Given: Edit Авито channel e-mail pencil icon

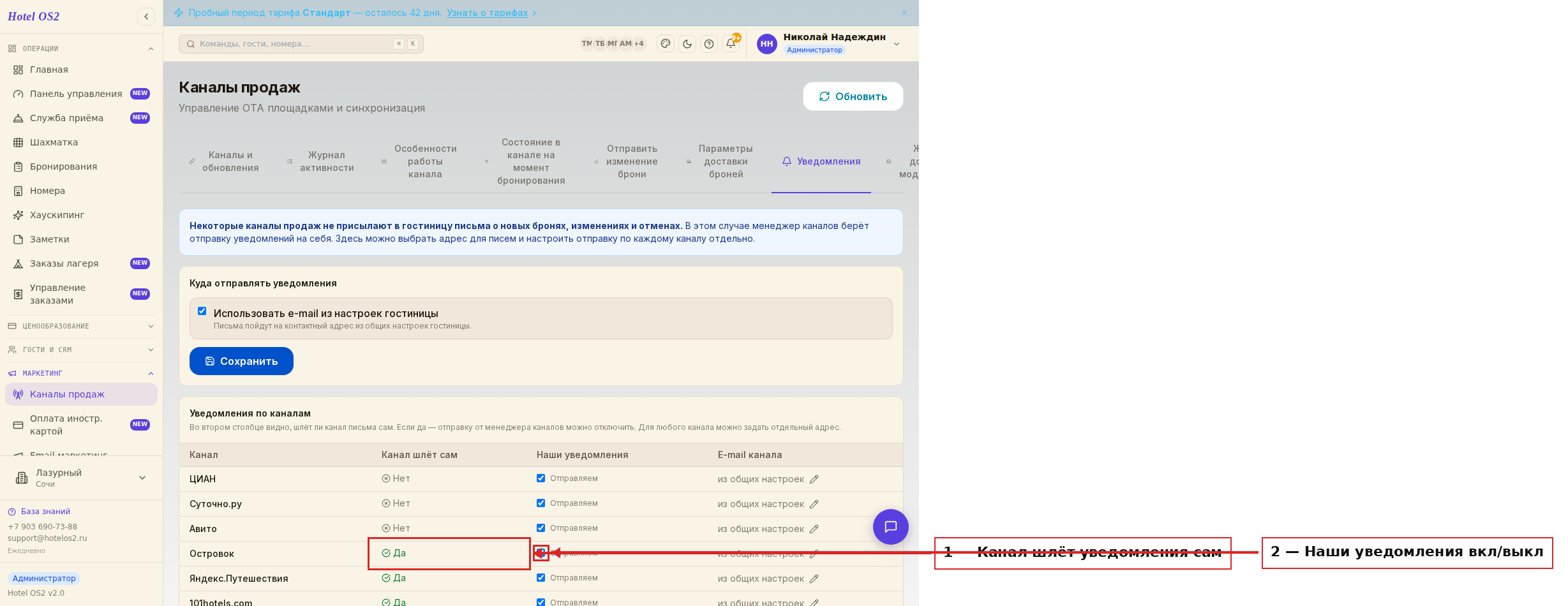Looking at the screenshot, I should [814, 529].
